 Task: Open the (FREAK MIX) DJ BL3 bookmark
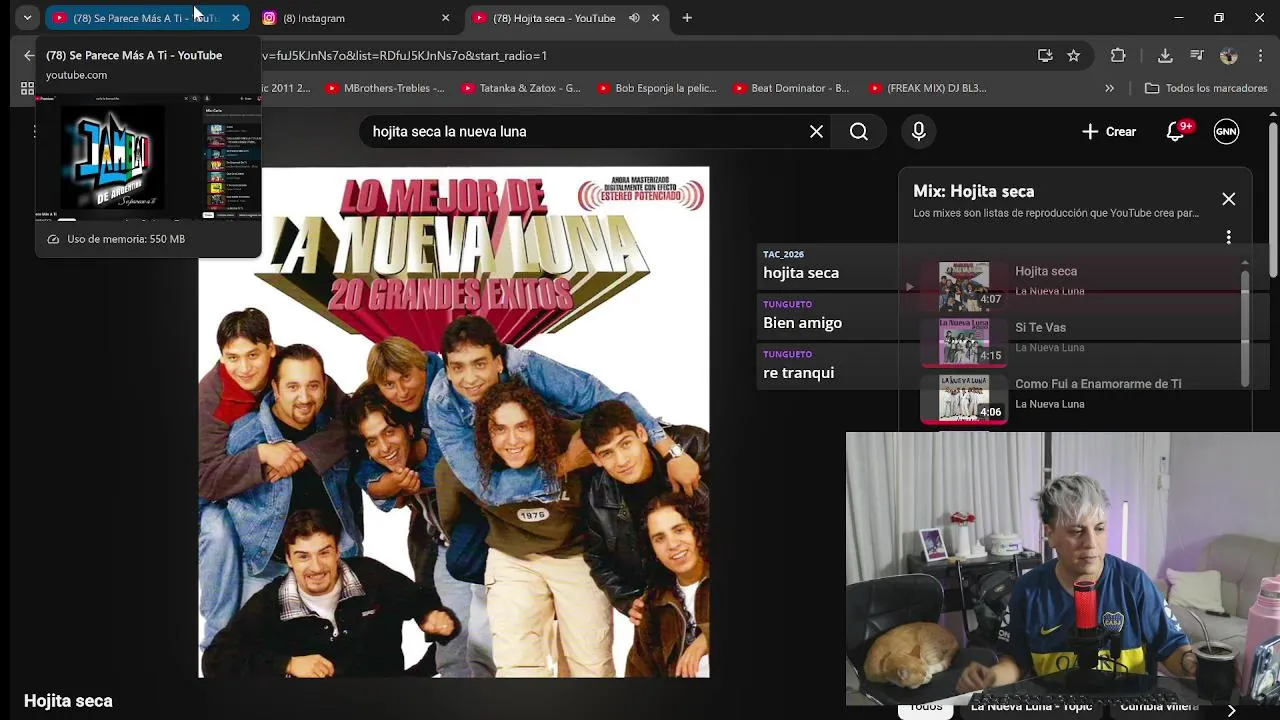pyautogui.click(x=927, y=88)
